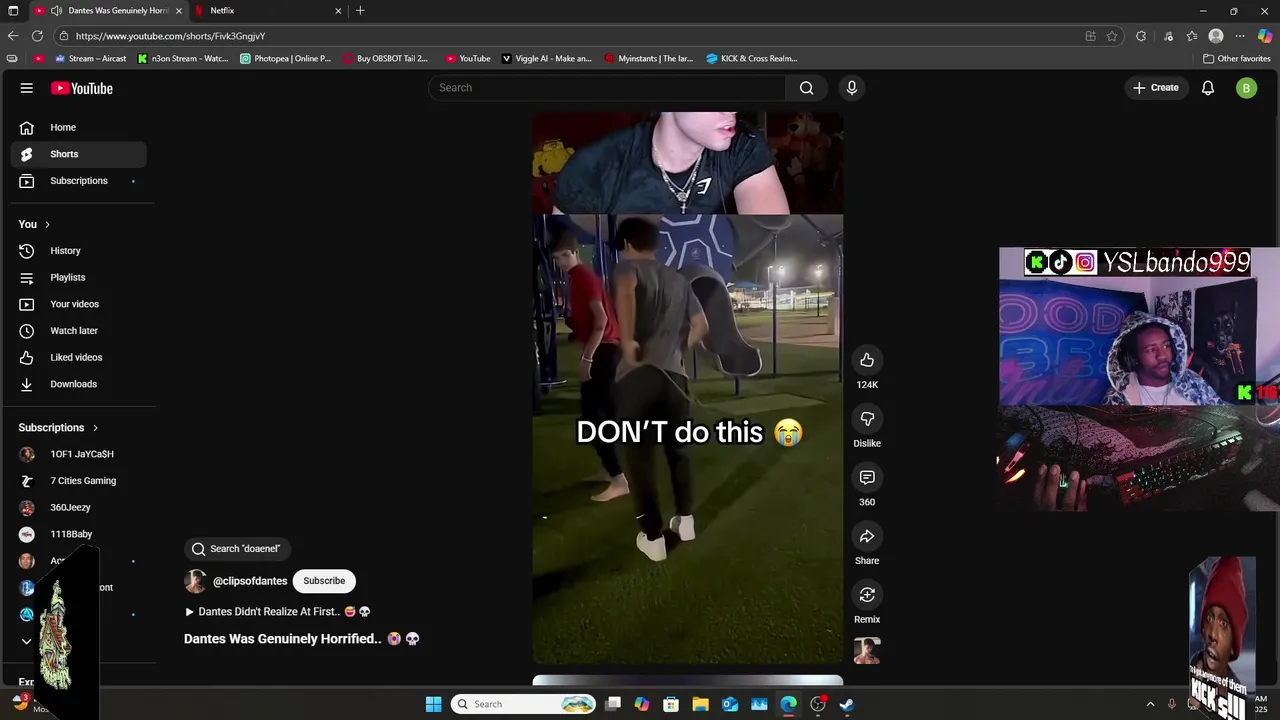Subscribe to @clipsofdantes
The width and height of the screenshot is (1280, 720).
pyautogui.click(x=324, y=581)
